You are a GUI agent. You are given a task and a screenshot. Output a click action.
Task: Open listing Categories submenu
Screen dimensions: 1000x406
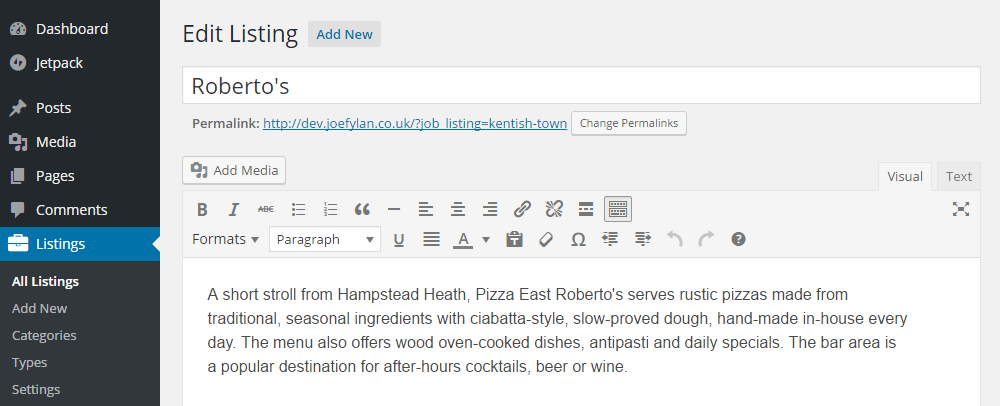tap(44, 335)
